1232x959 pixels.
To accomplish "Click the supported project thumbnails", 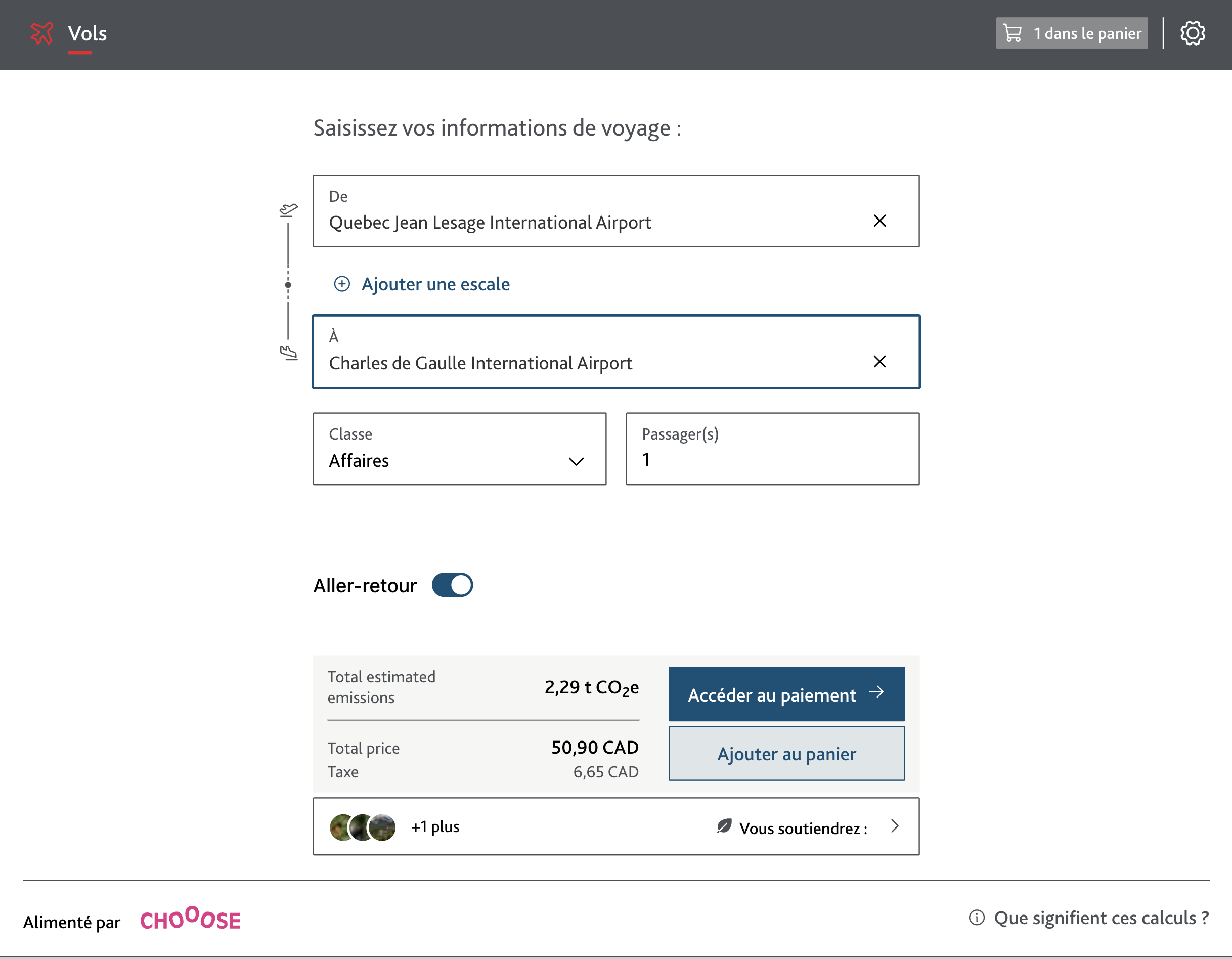I will click(363, 827).
